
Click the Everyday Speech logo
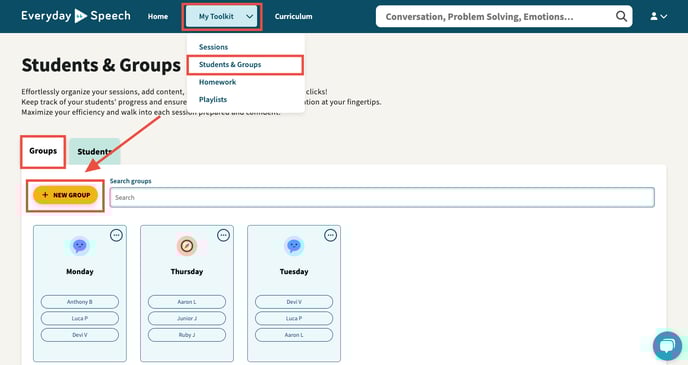point(76,16)
